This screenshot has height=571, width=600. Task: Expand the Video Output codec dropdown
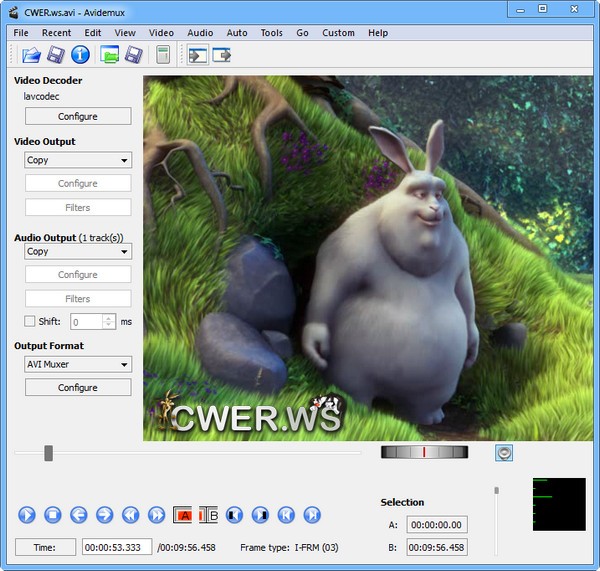pos(78,160)
